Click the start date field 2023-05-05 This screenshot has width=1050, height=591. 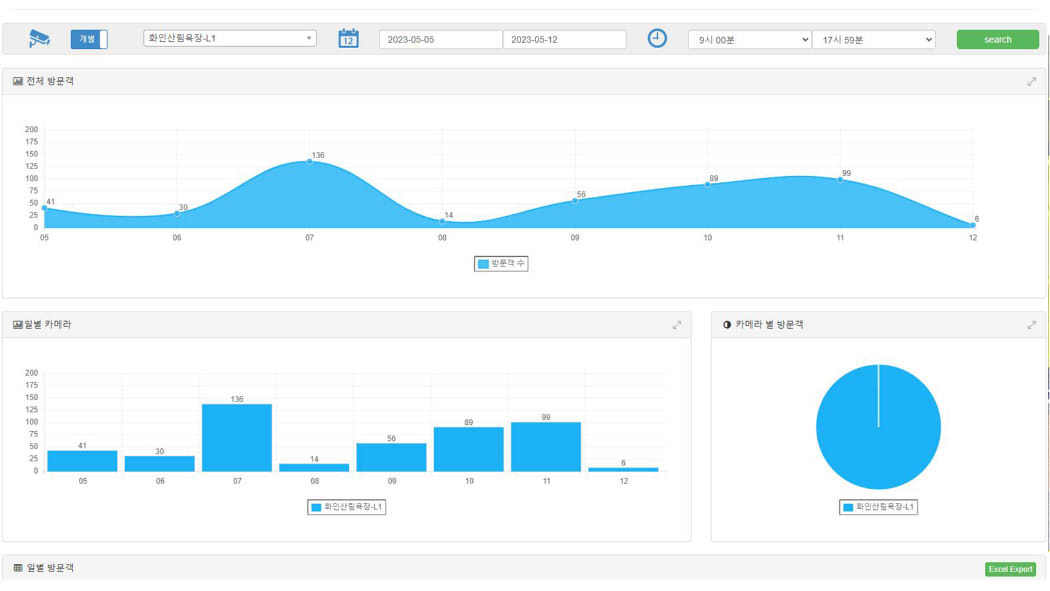(440, 40)
